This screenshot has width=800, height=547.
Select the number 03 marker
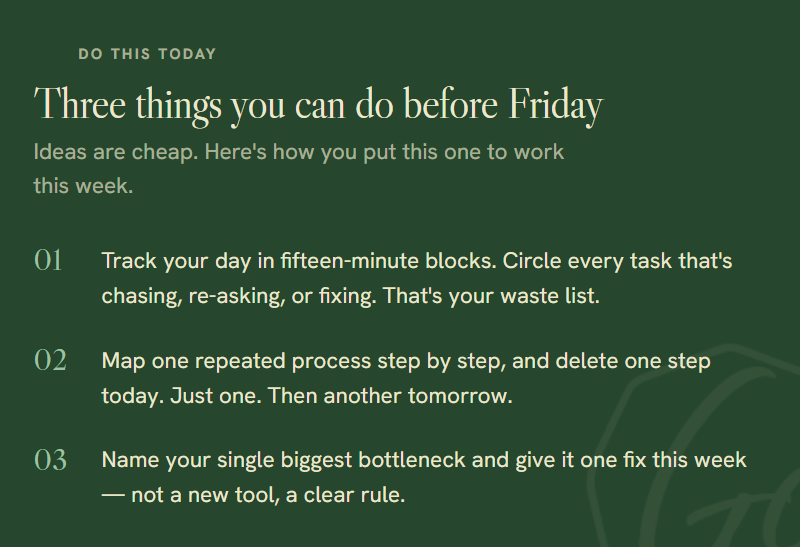[x=50, y=460]
